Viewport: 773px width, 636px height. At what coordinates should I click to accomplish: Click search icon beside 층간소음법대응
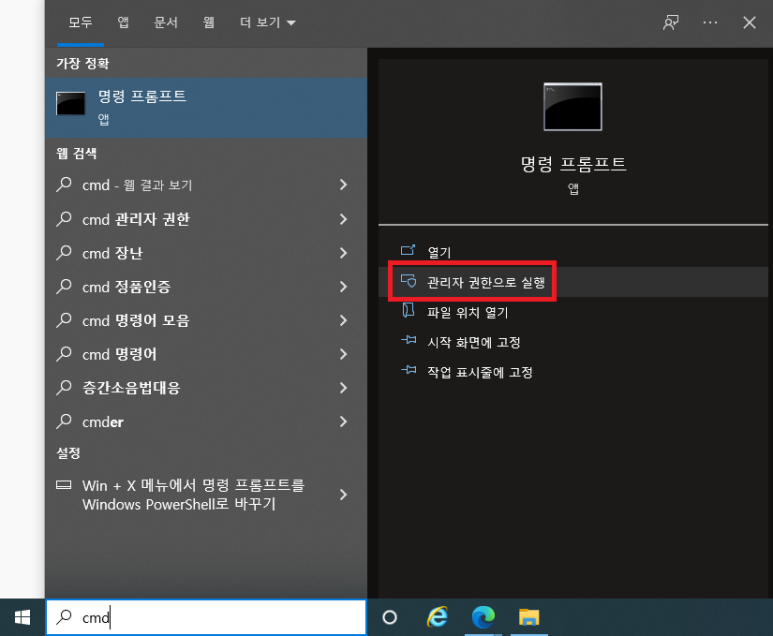pos(64,388)
